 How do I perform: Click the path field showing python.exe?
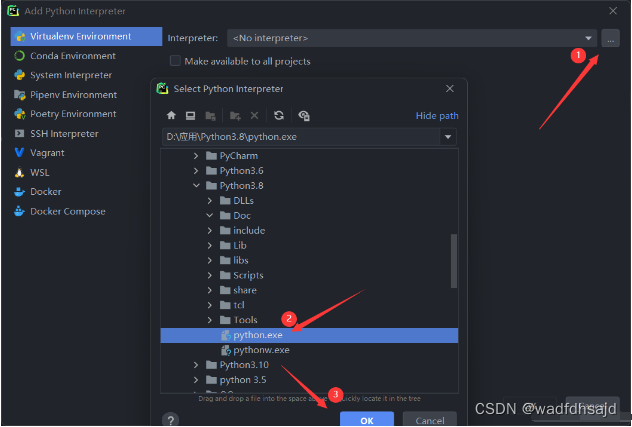point(301,137)
